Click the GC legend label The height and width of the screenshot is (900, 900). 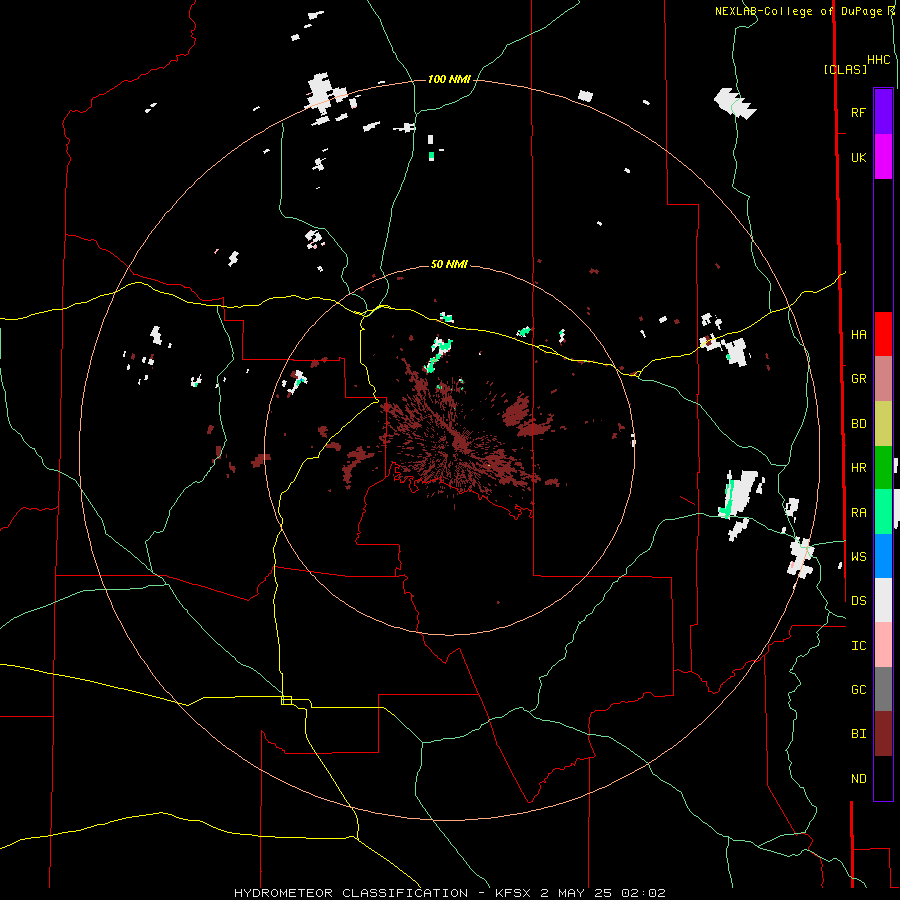[858, 690]
